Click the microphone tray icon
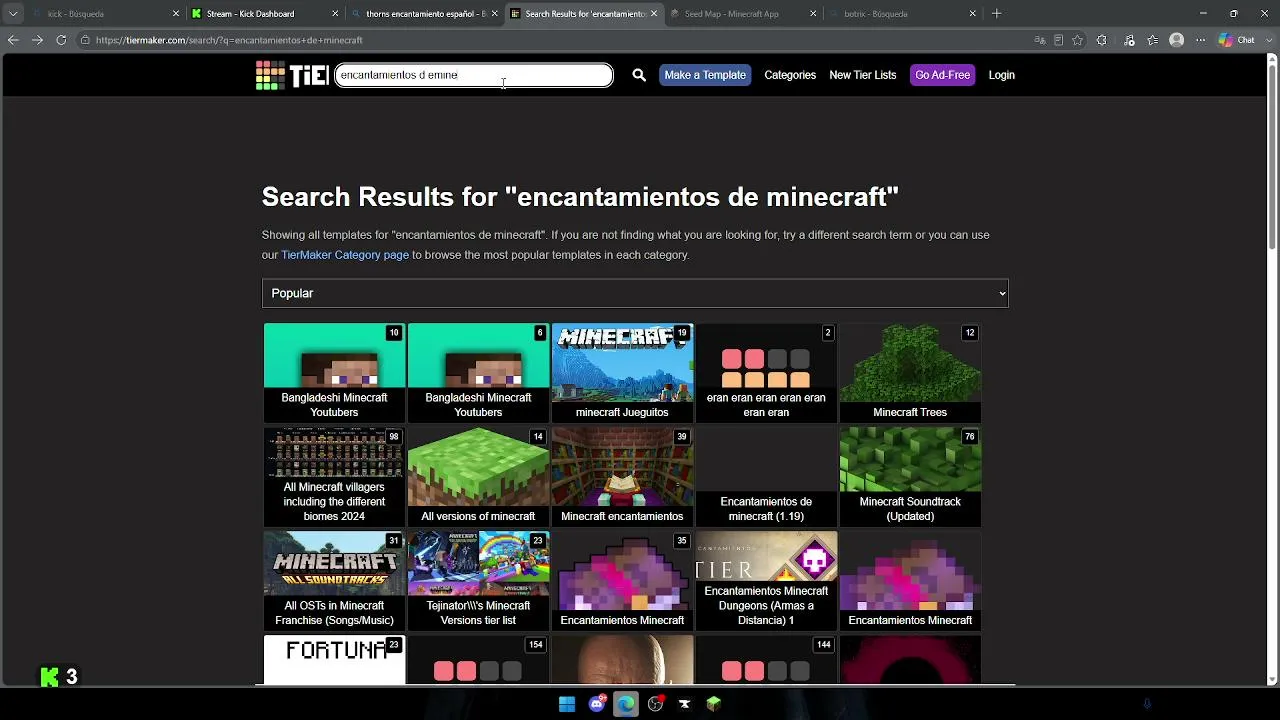The width and height of the screenshot is (1280, 720). pyautogui.click(x=1147, y=704)
